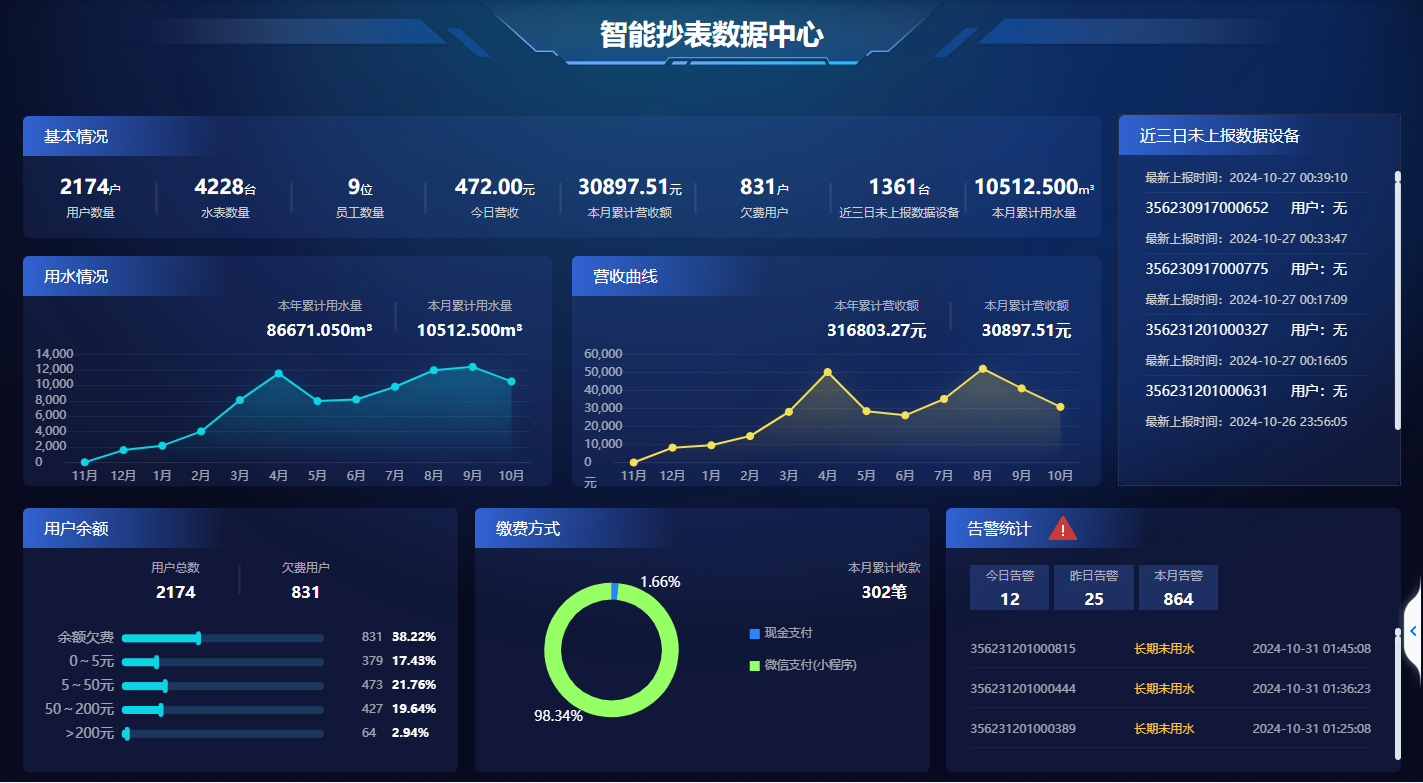Viewport: 1423px width, 783px height.
Task: Click the blue 现金支付 legend square
Action: tap(754, 634)
